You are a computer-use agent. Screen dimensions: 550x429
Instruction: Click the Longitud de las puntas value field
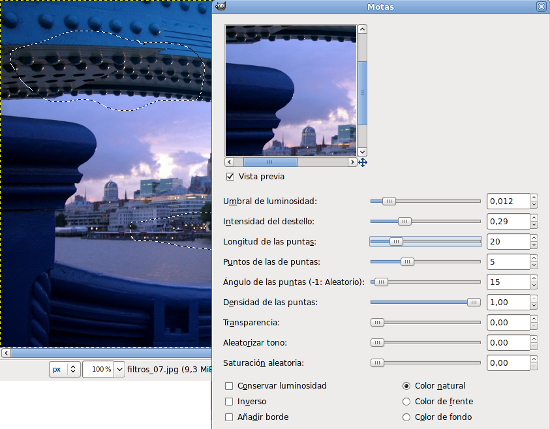509,242
